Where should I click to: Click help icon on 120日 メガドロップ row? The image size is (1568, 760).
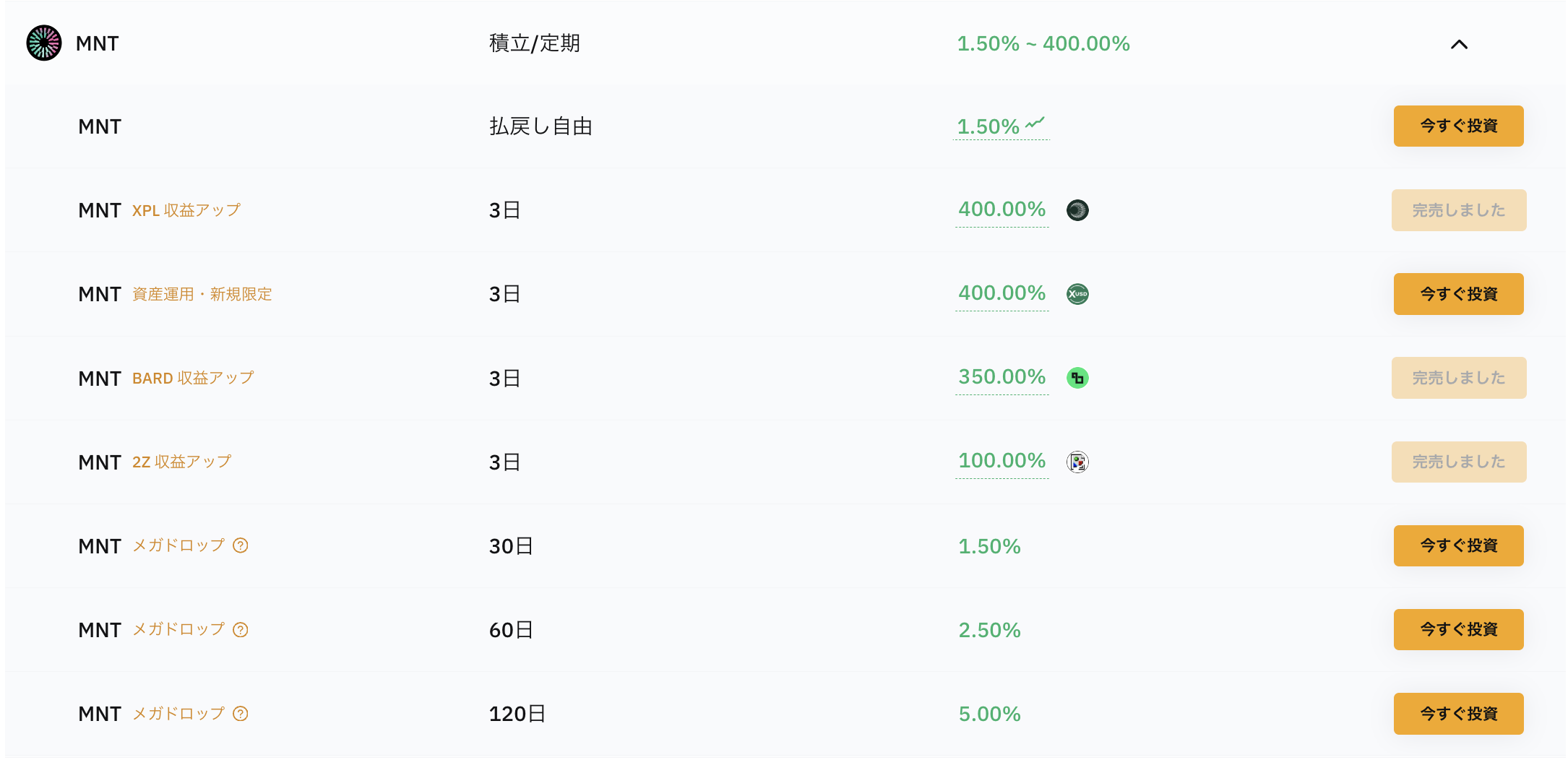click(241, 714)
